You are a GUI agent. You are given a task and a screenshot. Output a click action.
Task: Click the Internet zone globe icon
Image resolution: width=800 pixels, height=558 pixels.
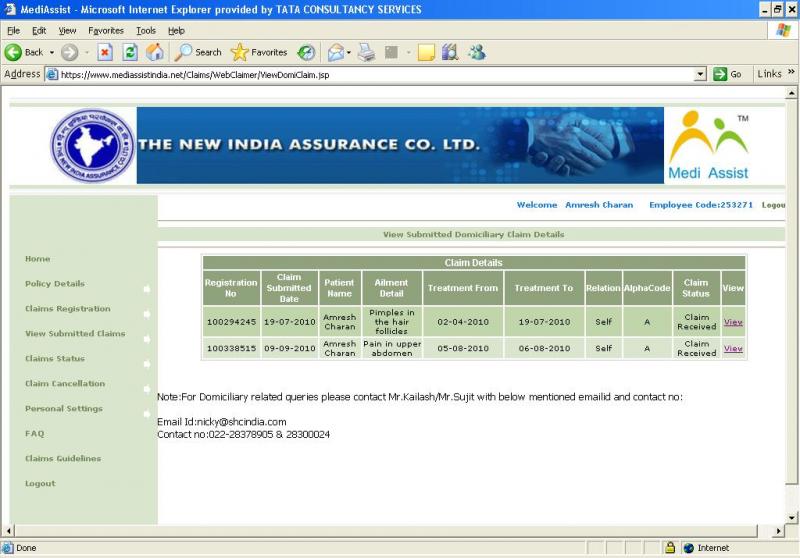[x=689, y=548]
